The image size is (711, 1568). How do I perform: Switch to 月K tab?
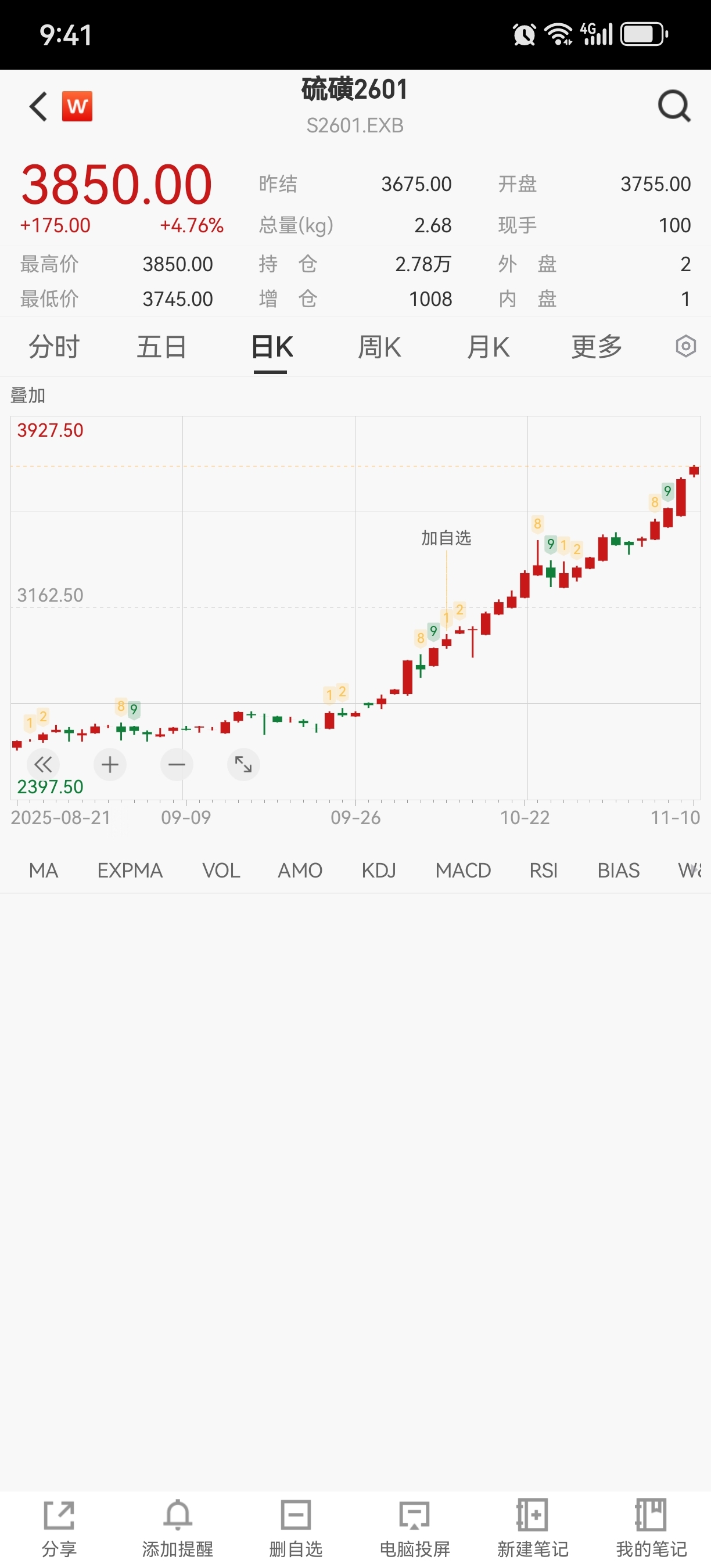pos(488,347)
